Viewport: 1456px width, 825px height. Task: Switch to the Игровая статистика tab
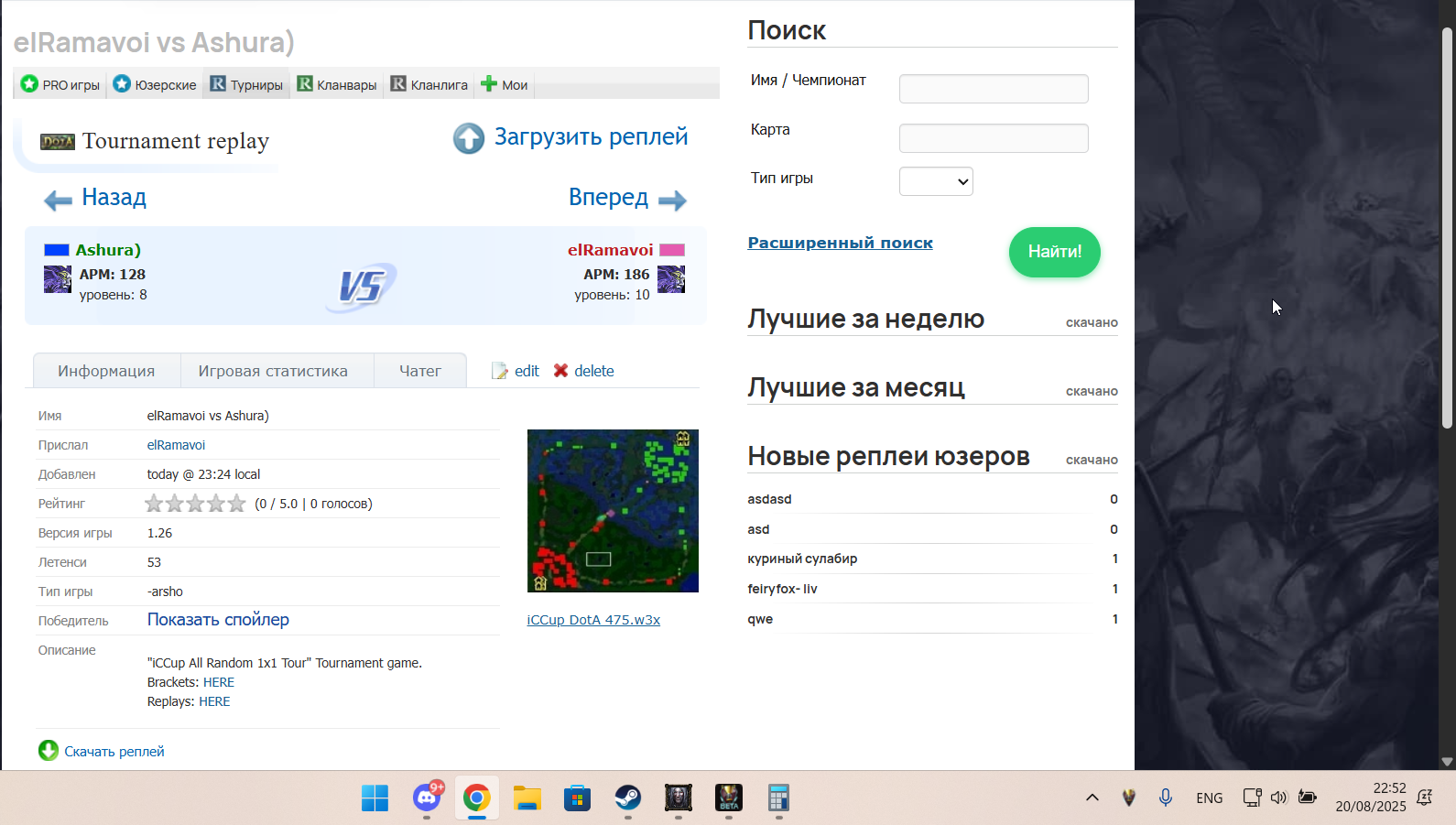273,371
